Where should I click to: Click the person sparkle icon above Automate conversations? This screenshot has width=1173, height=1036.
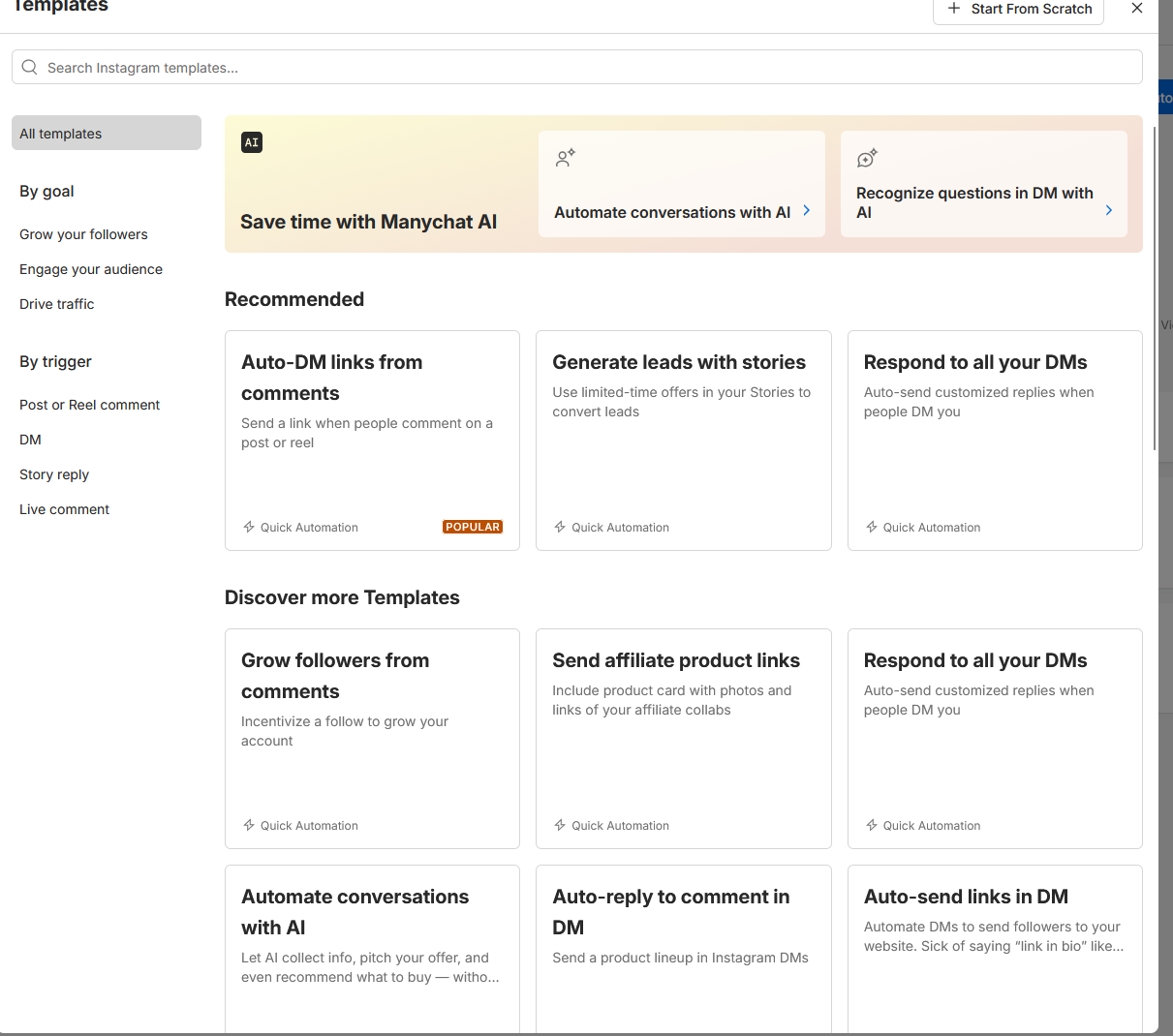(566, 158)
